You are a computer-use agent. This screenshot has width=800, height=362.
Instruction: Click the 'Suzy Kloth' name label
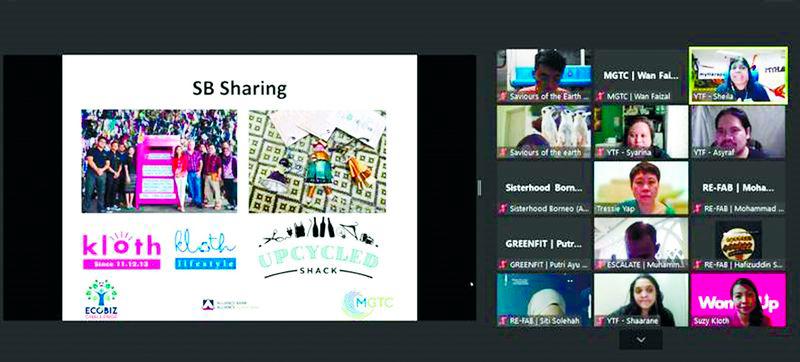pyautogui.click(x=712, y=321)
